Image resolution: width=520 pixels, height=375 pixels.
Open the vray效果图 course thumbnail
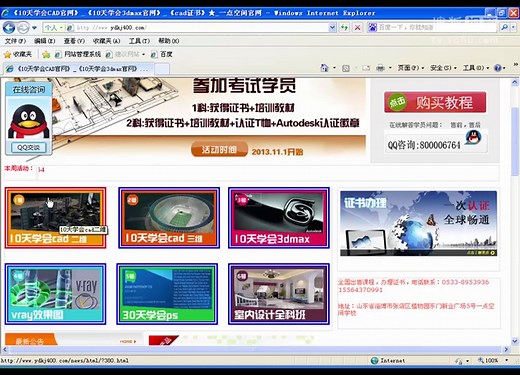click(55, 294)
